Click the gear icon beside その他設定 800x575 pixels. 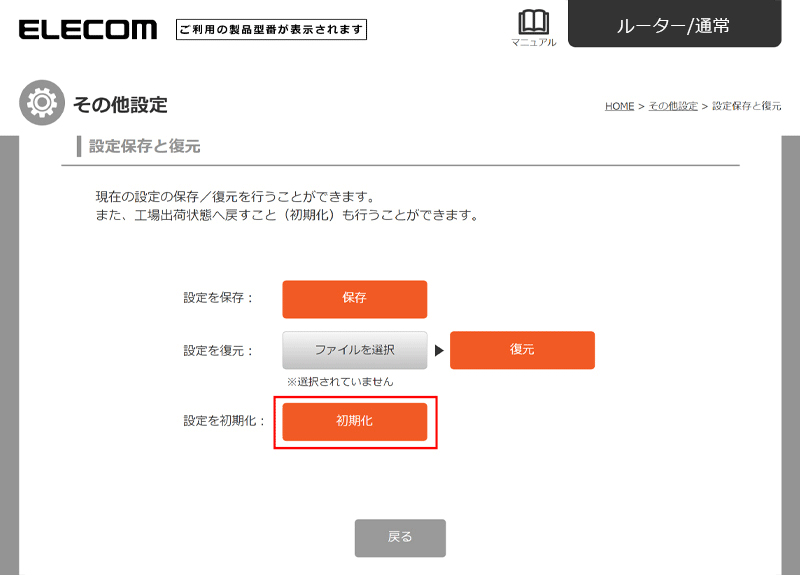42,104
